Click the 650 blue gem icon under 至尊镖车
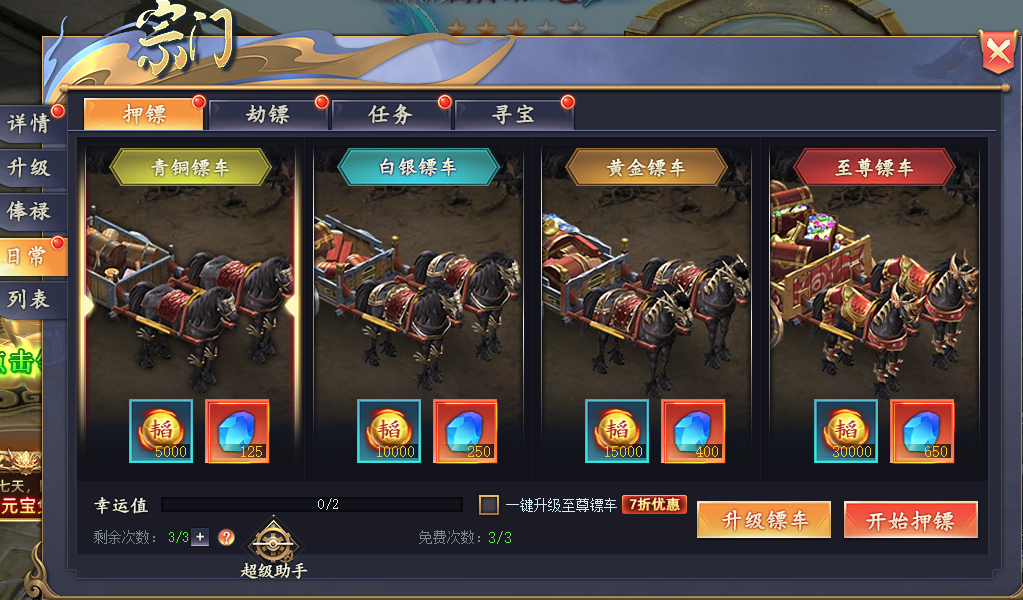The image size is (1023, 600). [x=922, y=431]
